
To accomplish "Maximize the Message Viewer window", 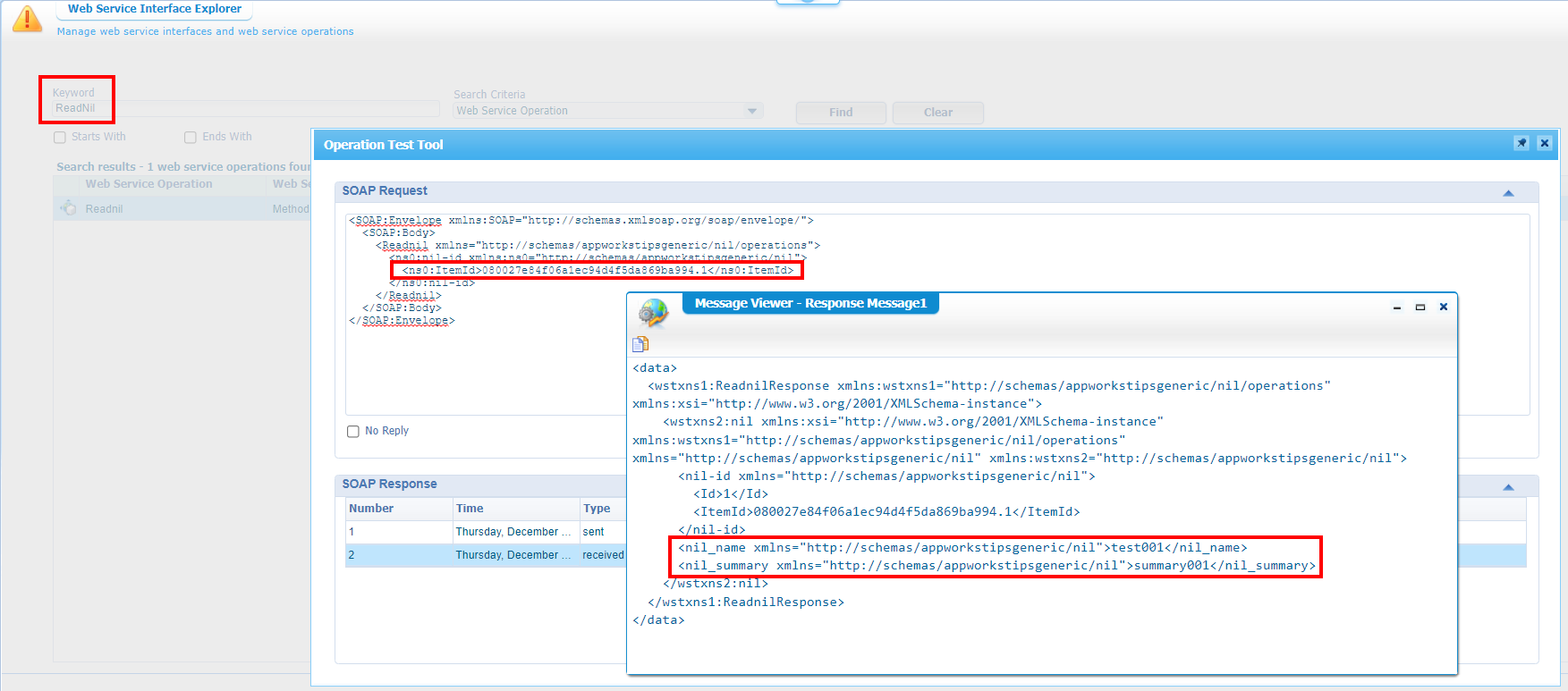I will [x=1420, y=308].
